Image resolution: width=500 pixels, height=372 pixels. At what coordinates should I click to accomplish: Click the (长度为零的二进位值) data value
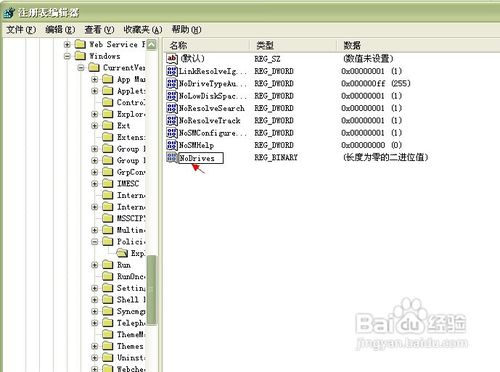click(385, 157)
